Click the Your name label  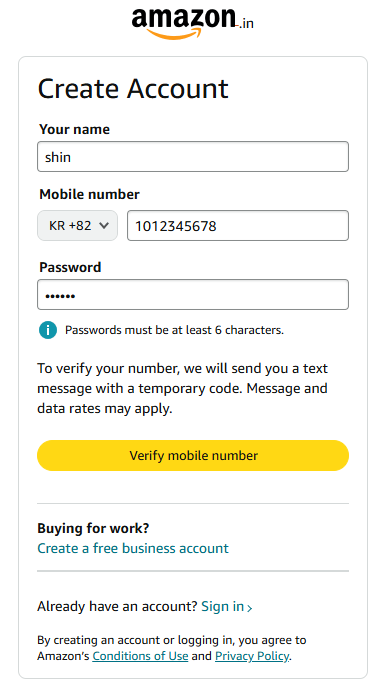click(x=74, y=129)
